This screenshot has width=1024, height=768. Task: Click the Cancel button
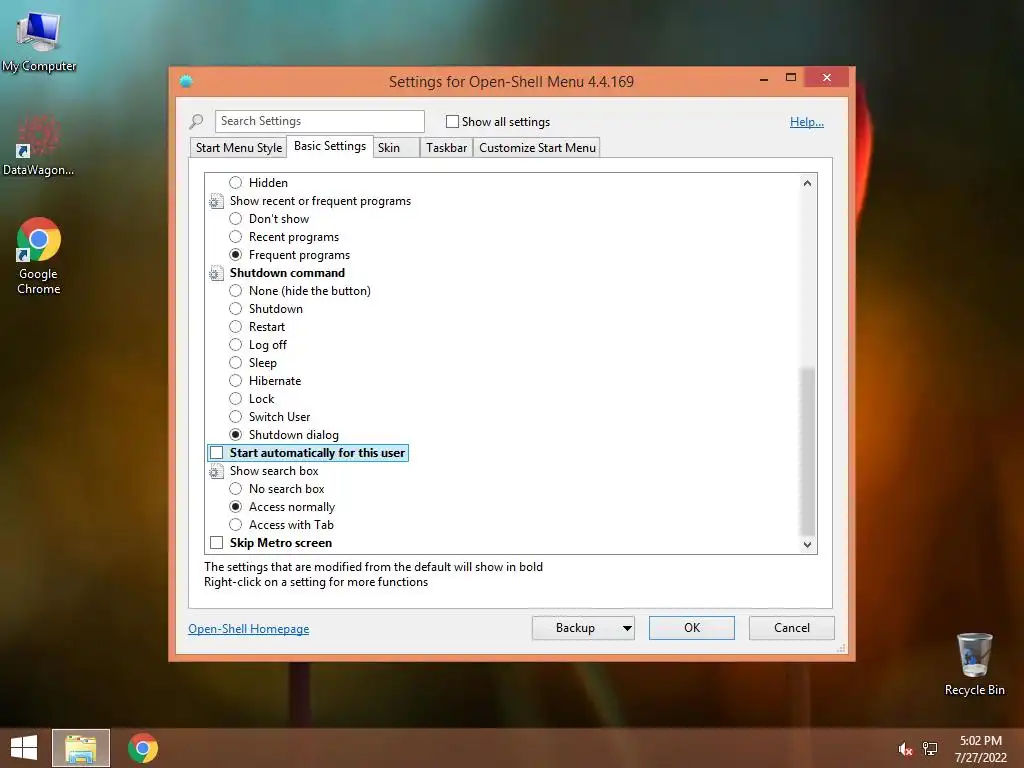[x=792, y=628]
